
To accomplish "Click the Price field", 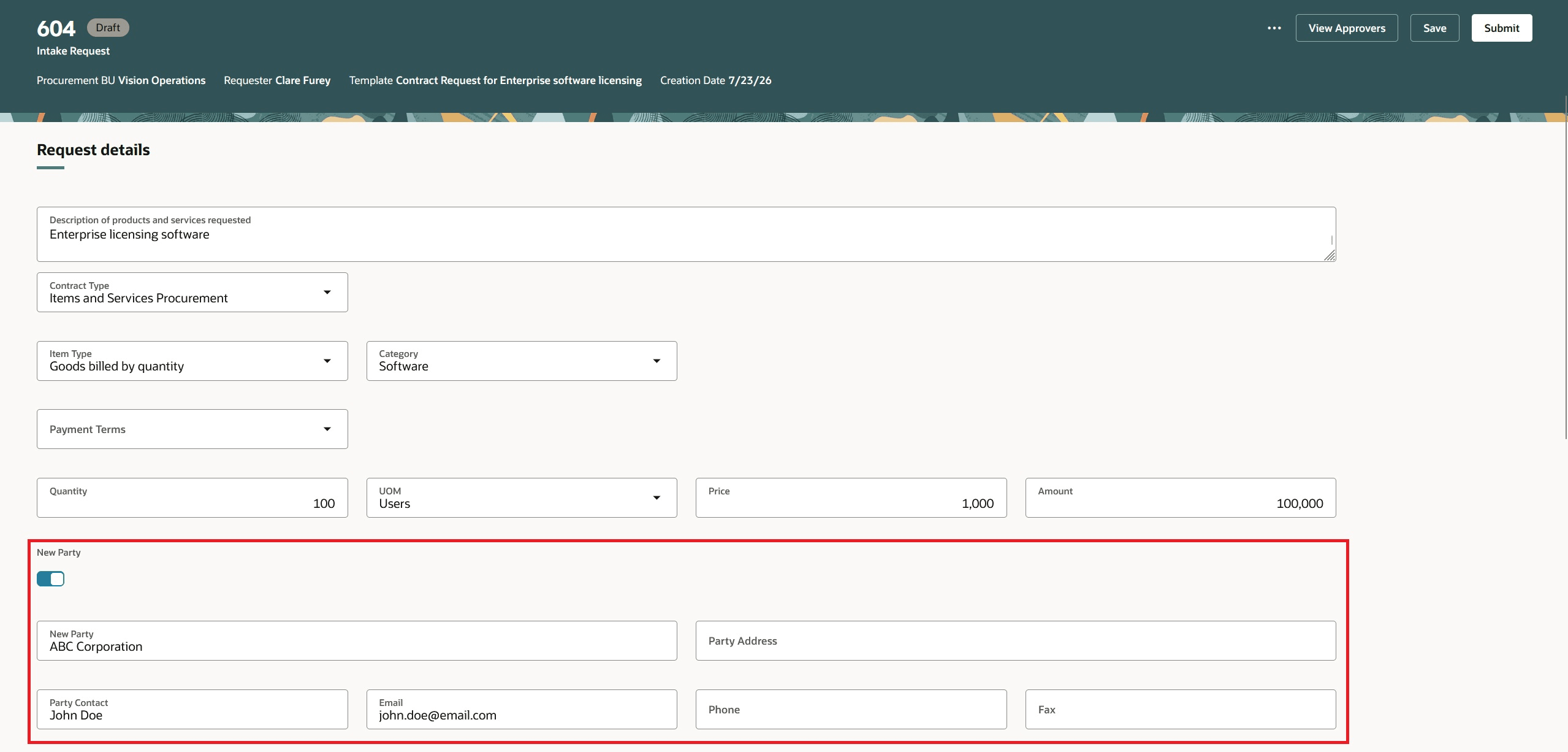I will click(x=851, y=498).
